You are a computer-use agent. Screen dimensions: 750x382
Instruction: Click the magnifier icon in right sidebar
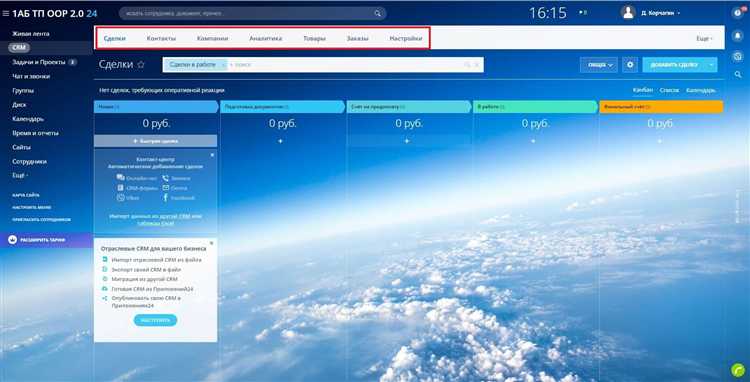738,74
